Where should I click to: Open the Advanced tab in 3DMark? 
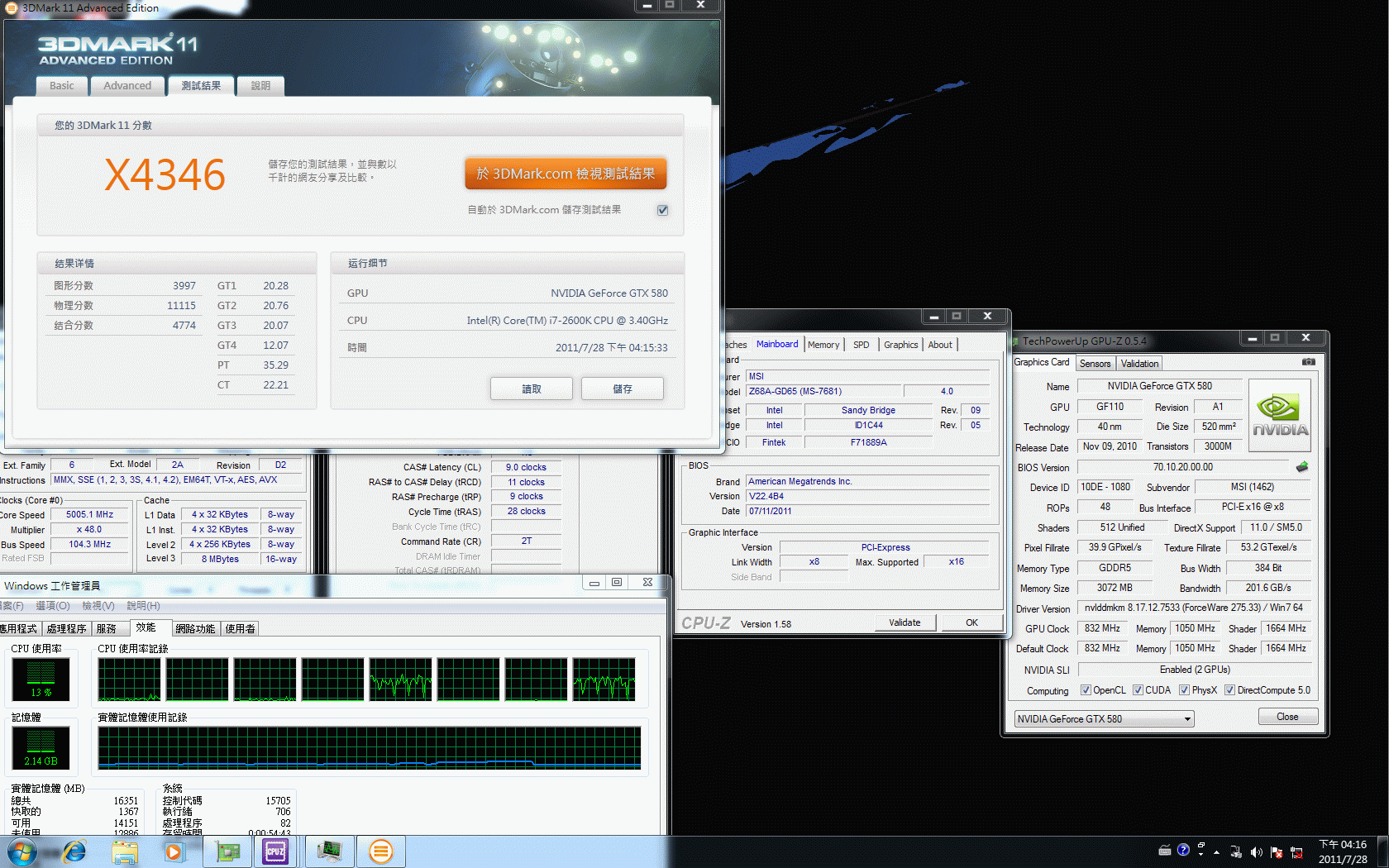[x=127, y=86]
